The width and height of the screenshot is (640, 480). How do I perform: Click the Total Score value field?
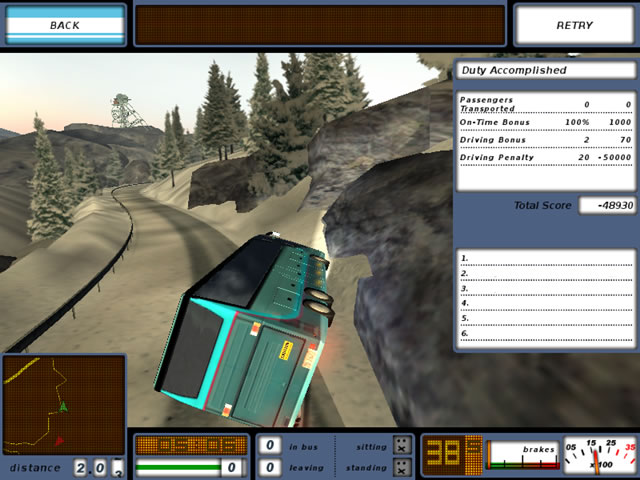point(609,205)
